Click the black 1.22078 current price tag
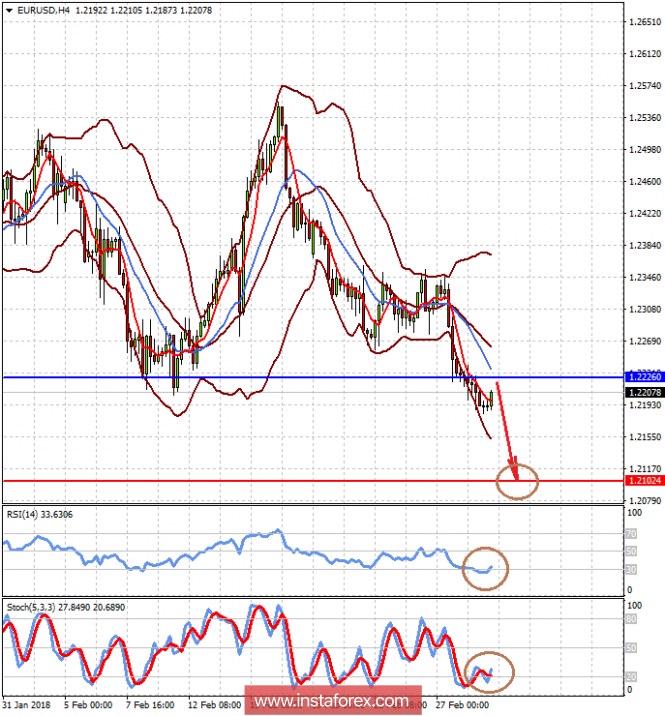The image size is (665, 716). coord(644,392)
